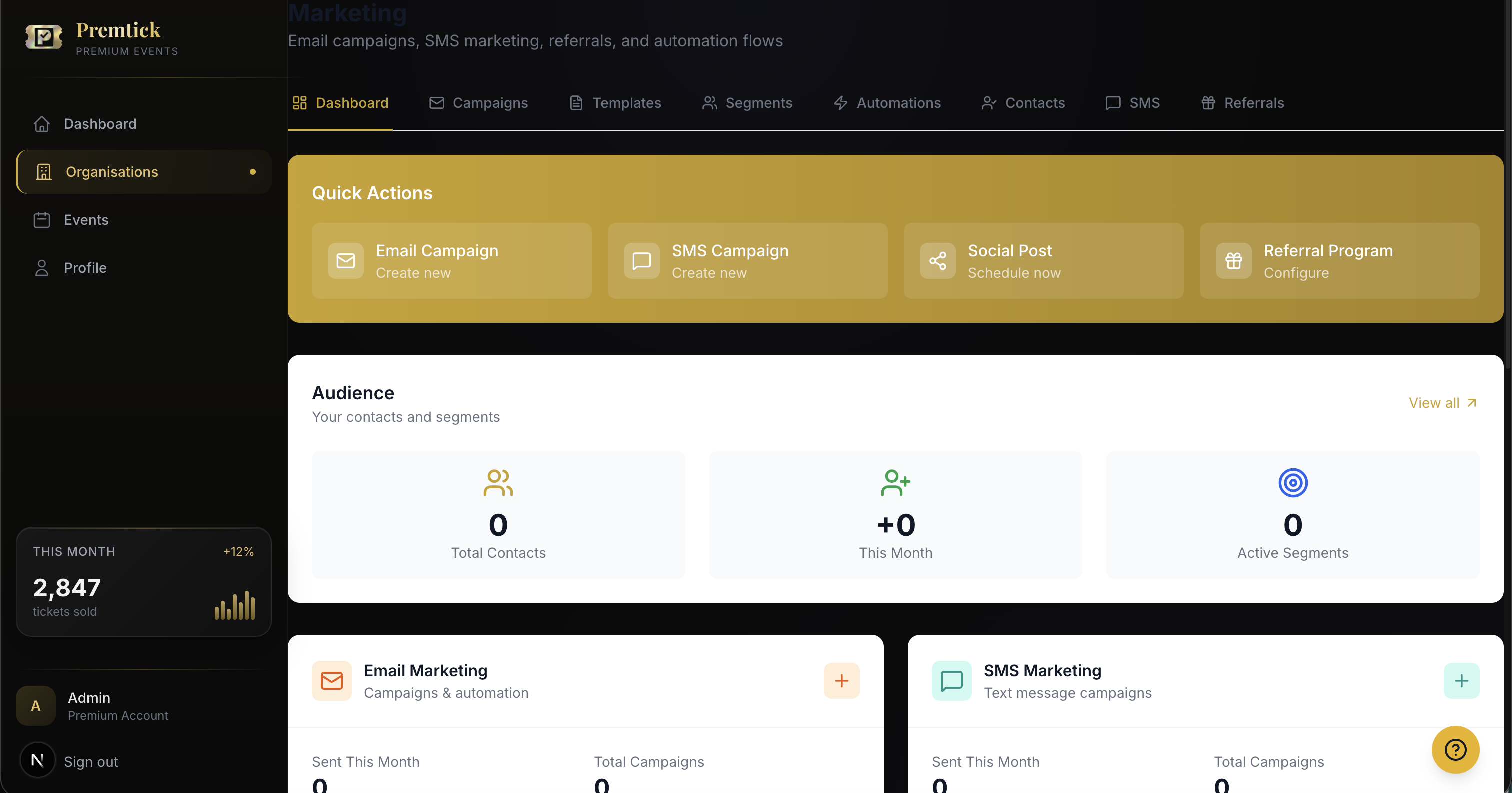The image size is (1512, 793).
Task: Switch to the Campaigns tab
Action: coord(478,103)
